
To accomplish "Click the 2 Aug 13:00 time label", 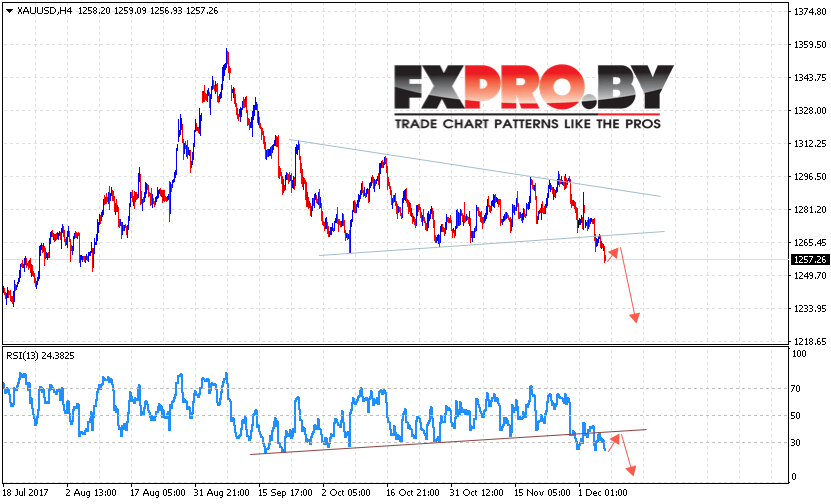I will 91,492.
